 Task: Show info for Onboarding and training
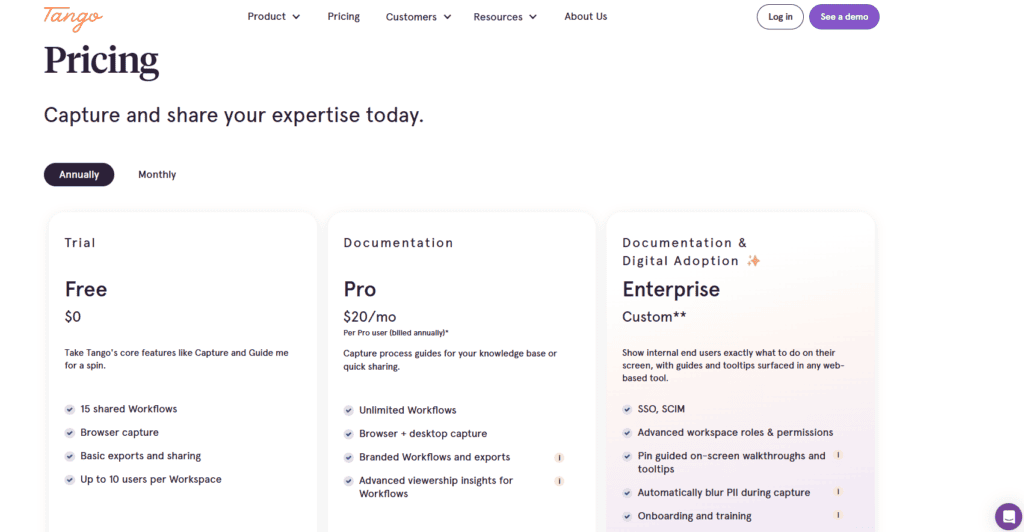coord(838,515)
